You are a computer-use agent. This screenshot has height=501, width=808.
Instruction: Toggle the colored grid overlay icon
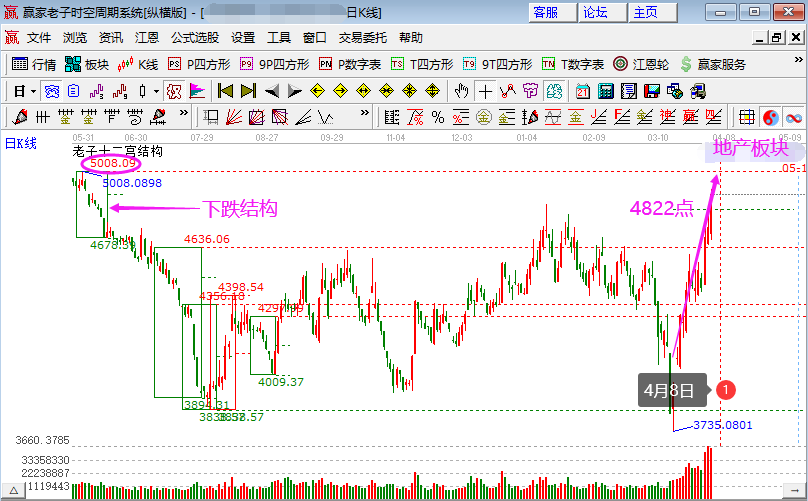[x=747, y=118]
